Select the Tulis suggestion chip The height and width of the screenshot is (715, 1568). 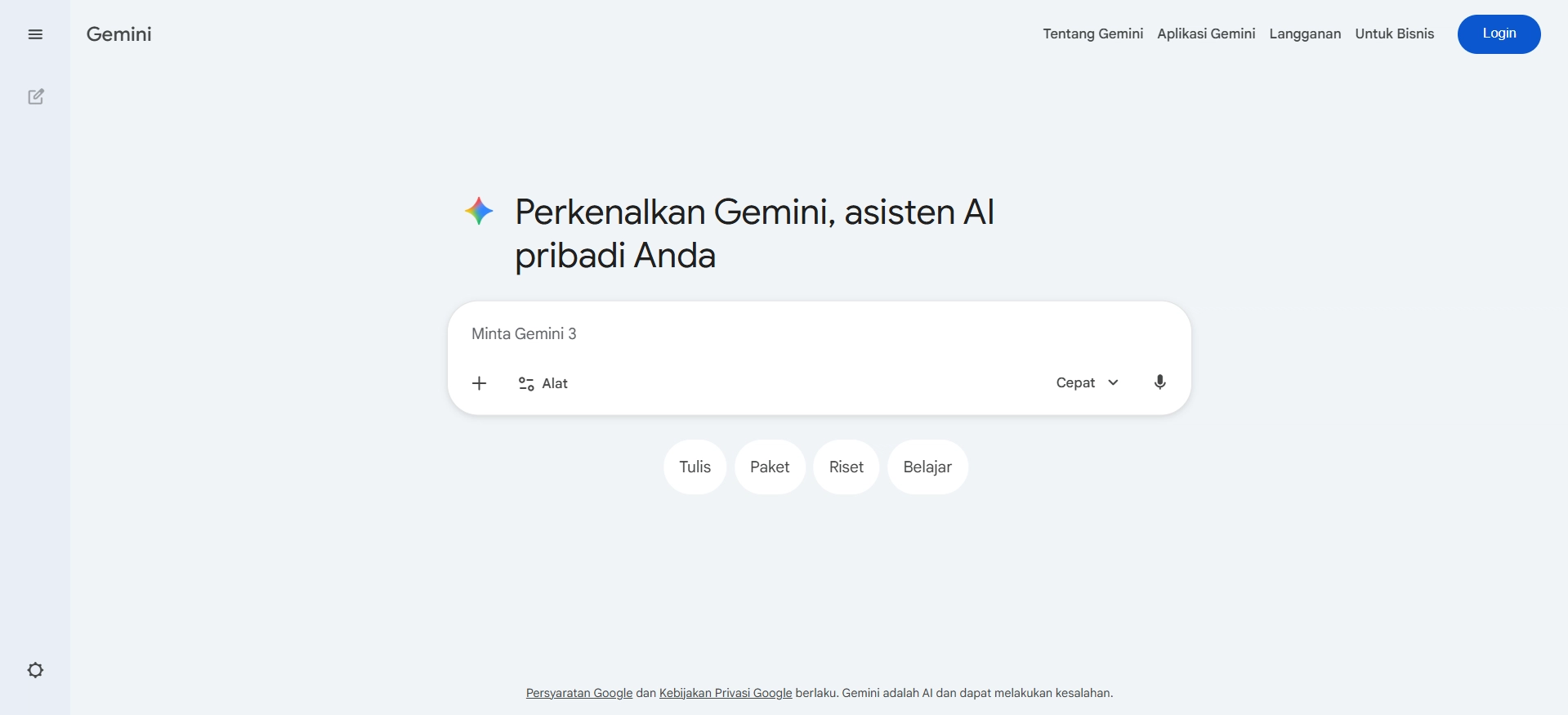(695, 467)
